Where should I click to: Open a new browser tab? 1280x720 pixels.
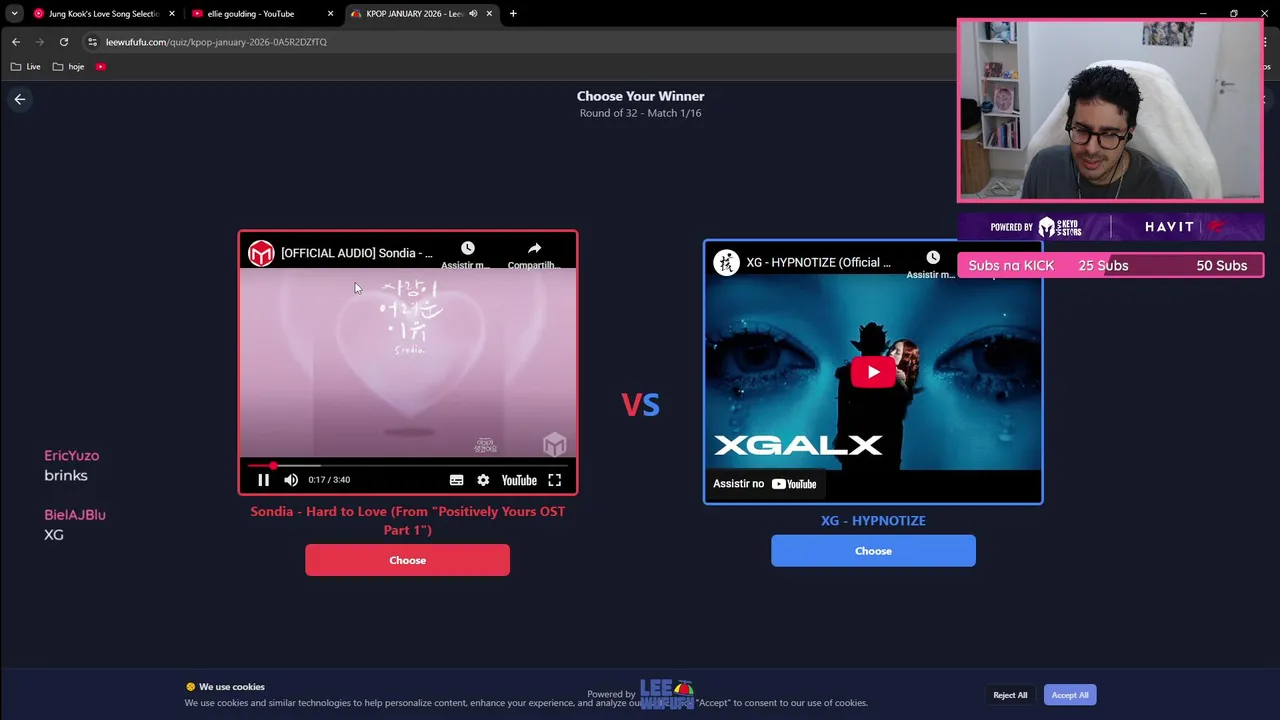513,14
